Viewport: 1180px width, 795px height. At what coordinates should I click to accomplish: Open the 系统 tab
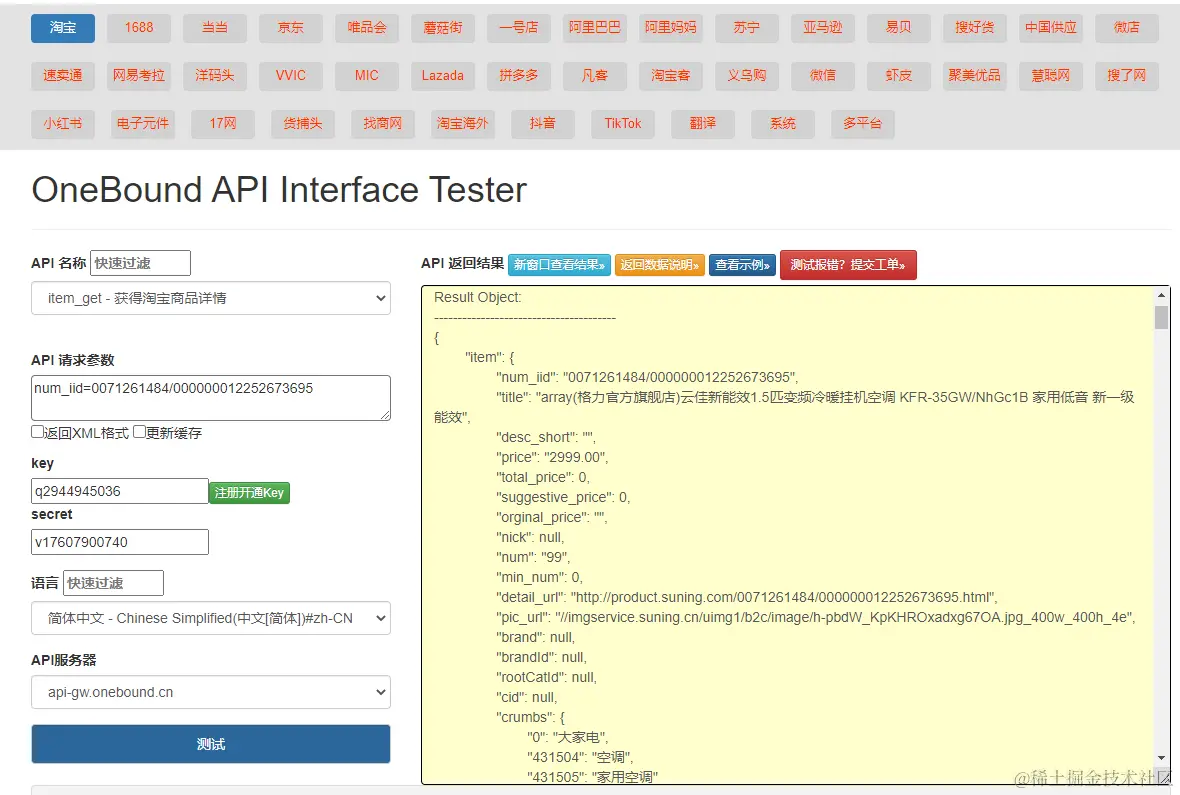click(783, 124)
